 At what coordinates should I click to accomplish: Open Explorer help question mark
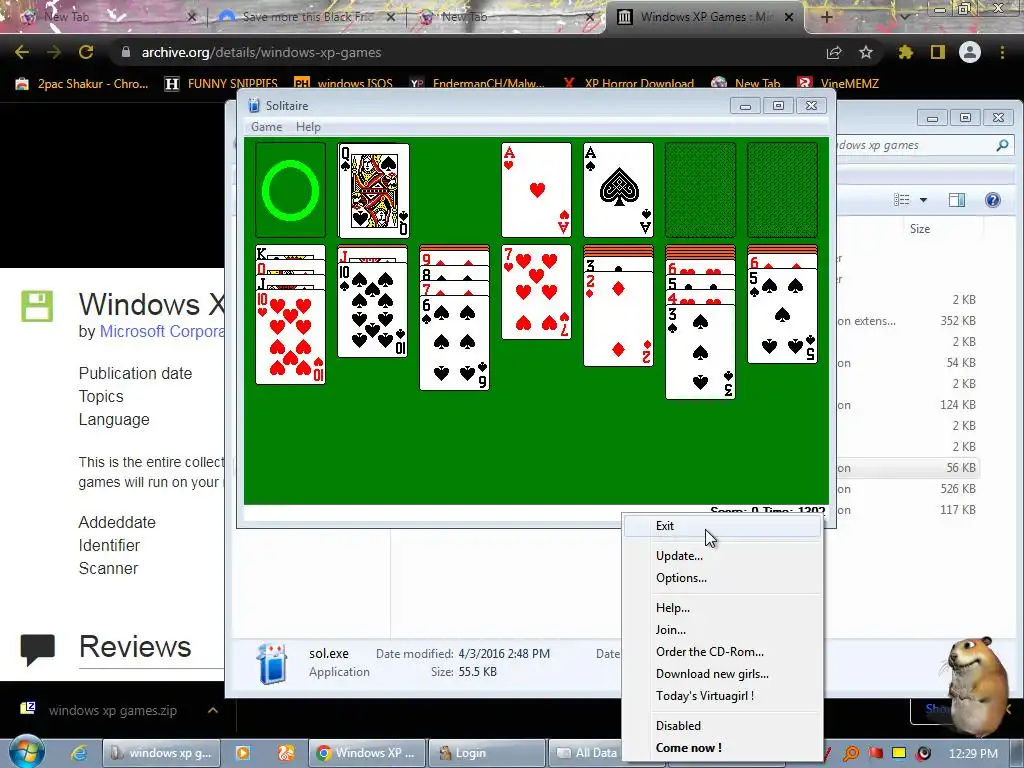[993, 200]
